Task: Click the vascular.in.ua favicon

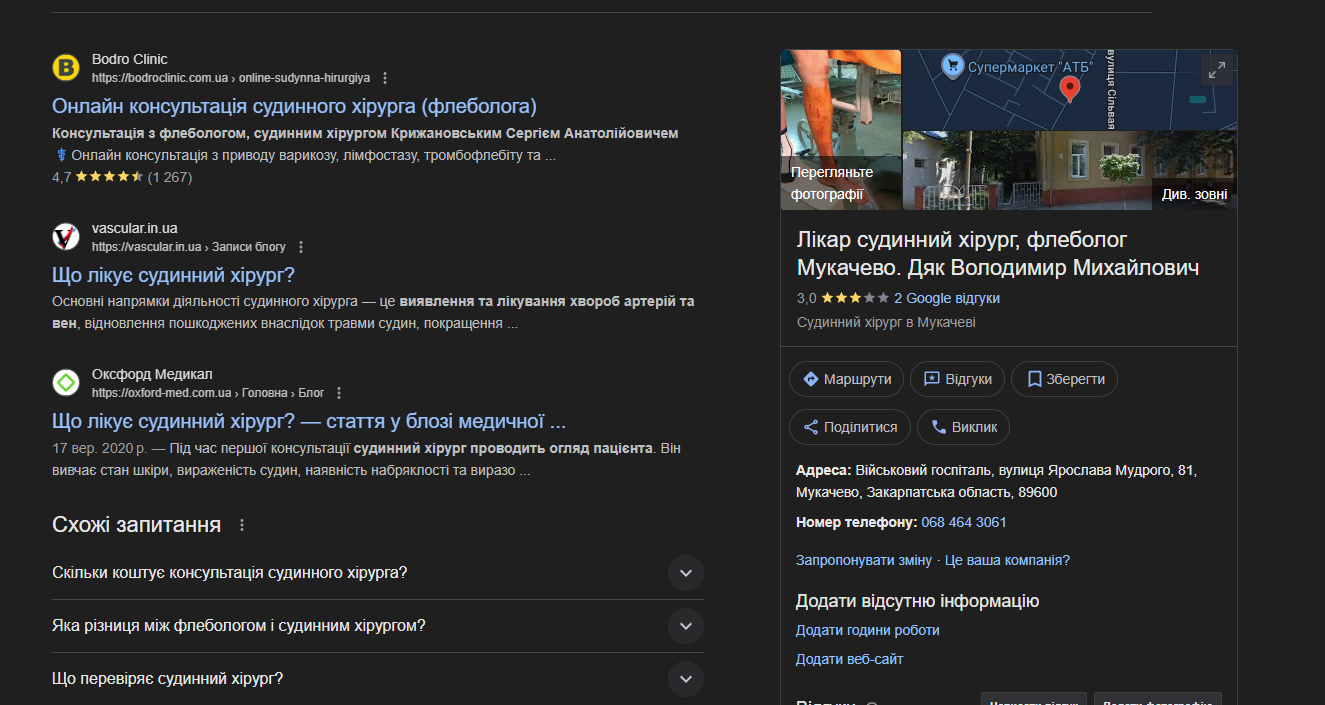Action: click(x=66, y=237)
